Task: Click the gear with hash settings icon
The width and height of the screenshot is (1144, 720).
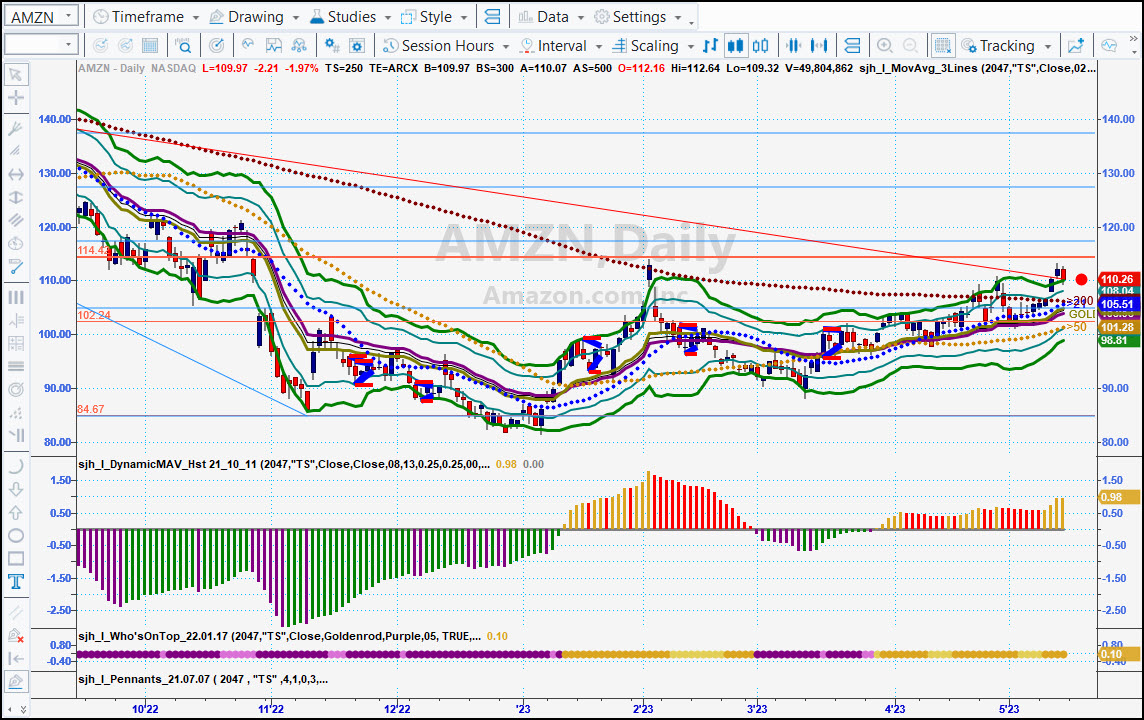Action: 332,46
